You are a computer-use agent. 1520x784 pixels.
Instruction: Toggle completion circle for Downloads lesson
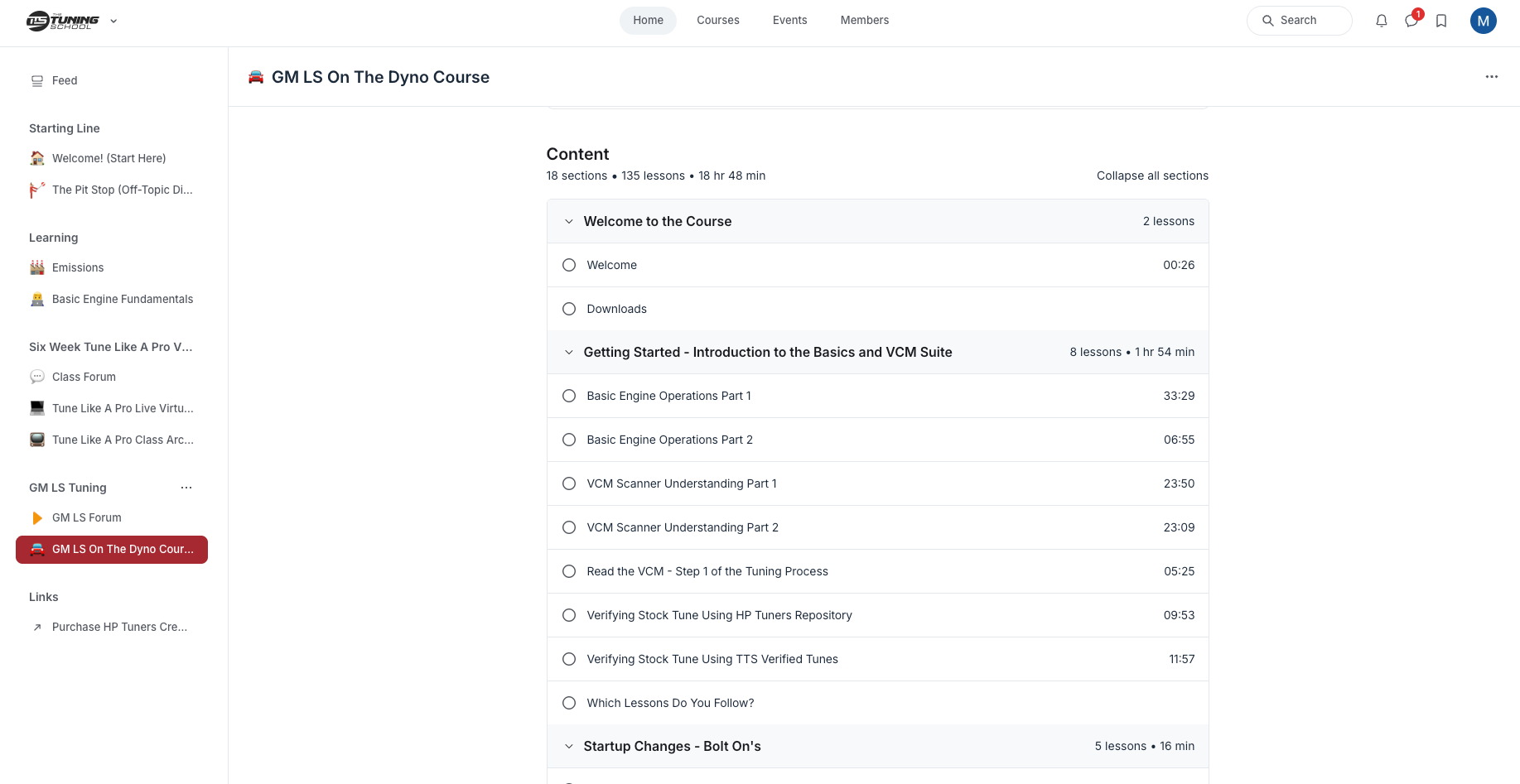pos(569,309)
